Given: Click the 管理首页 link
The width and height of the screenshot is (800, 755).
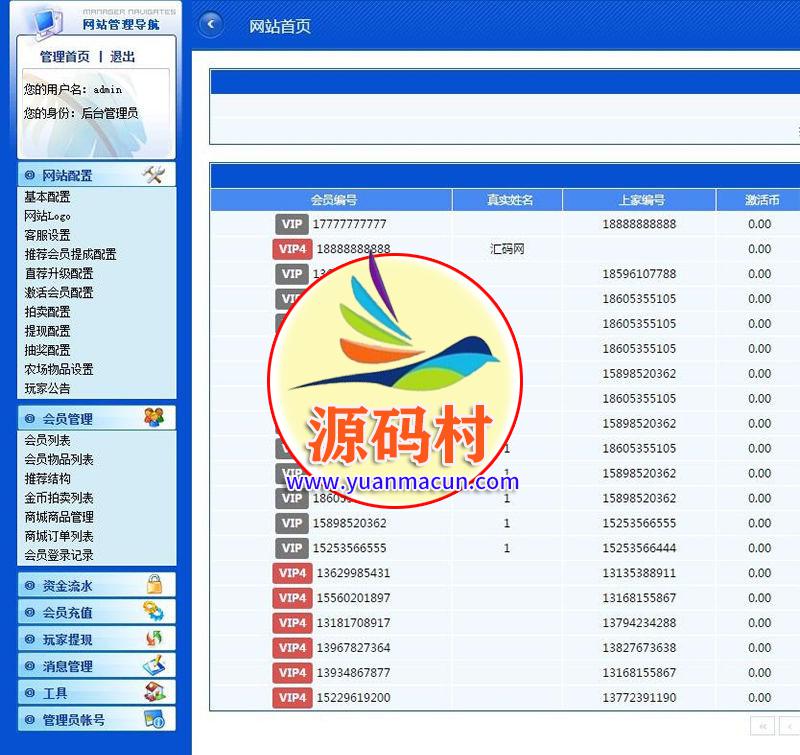Looking at the screenshot, I should click(x=64, y=57).
